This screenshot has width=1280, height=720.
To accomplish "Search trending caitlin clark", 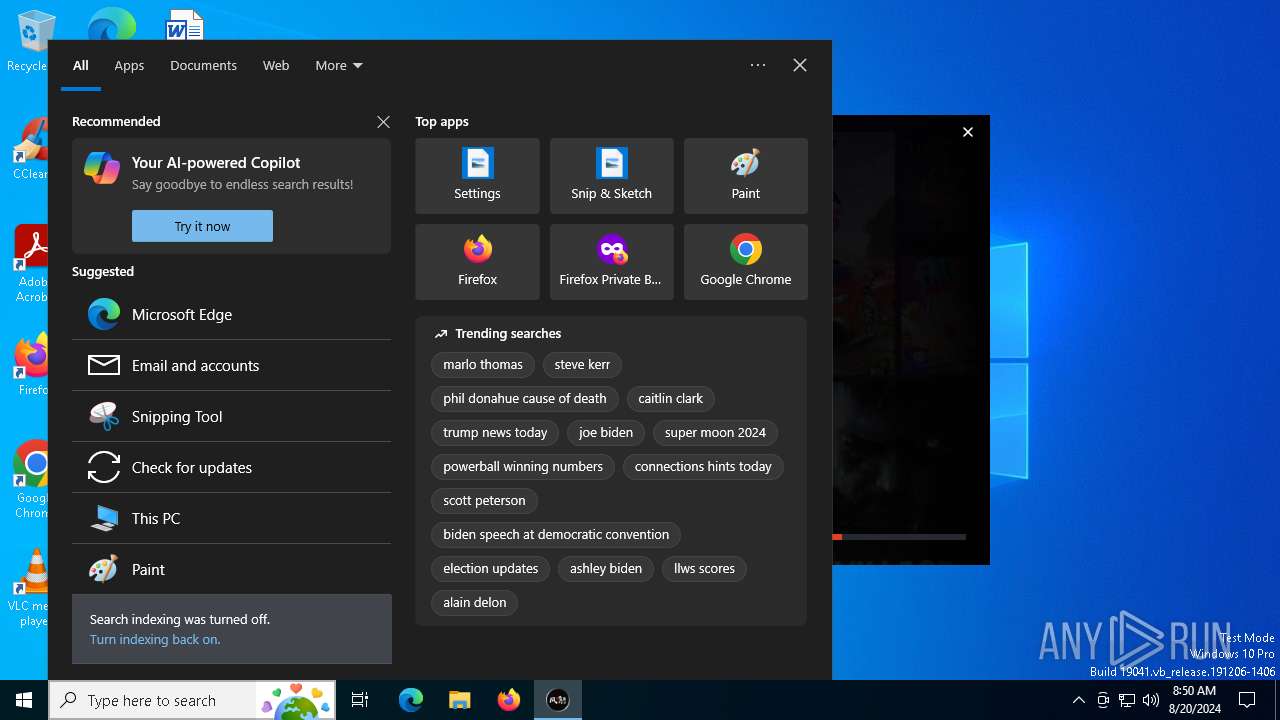I will click(x=670, y=399).
